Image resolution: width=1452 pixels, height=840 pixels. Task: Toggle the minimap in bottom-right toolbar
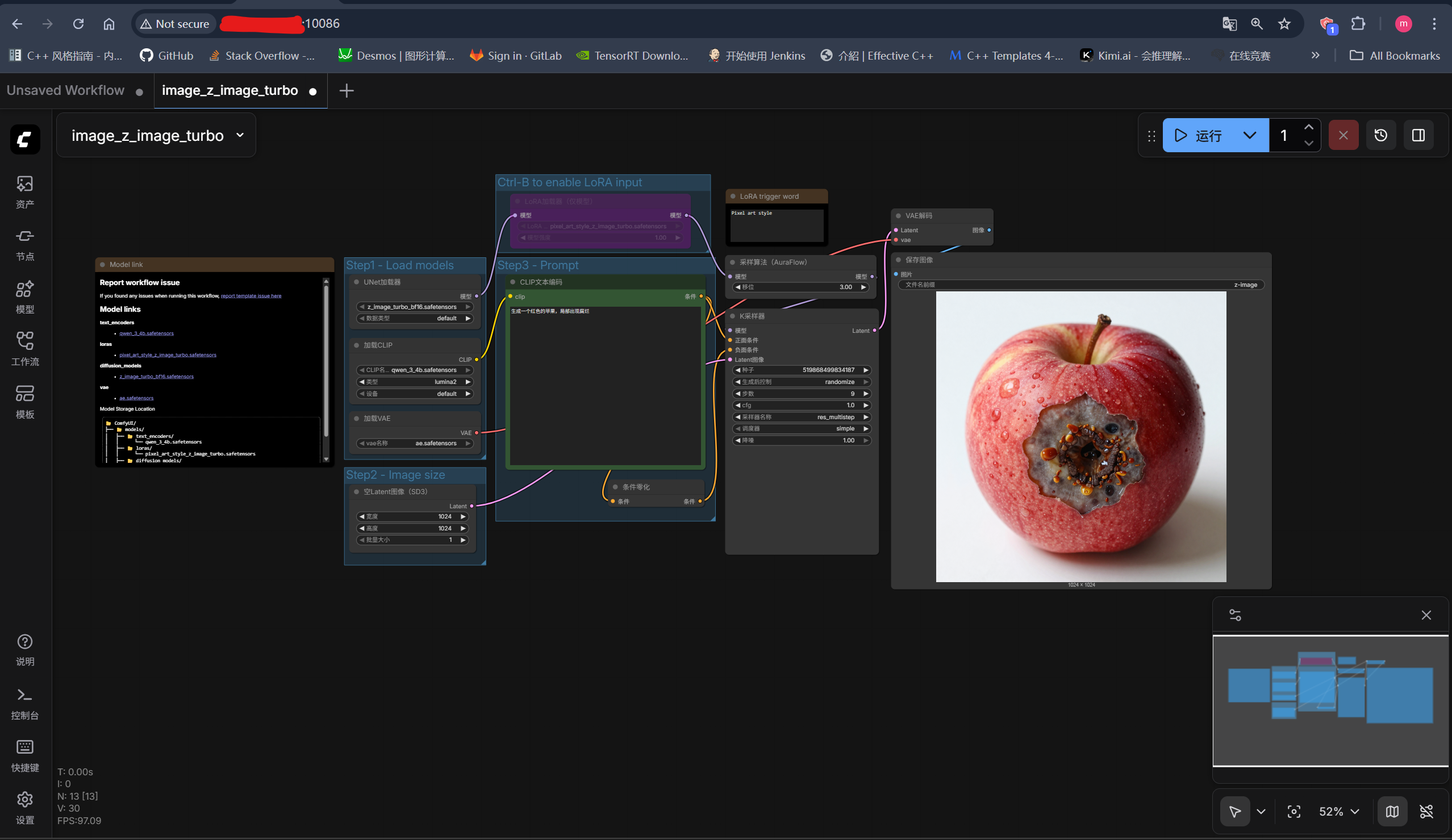tap(1393, 812)
